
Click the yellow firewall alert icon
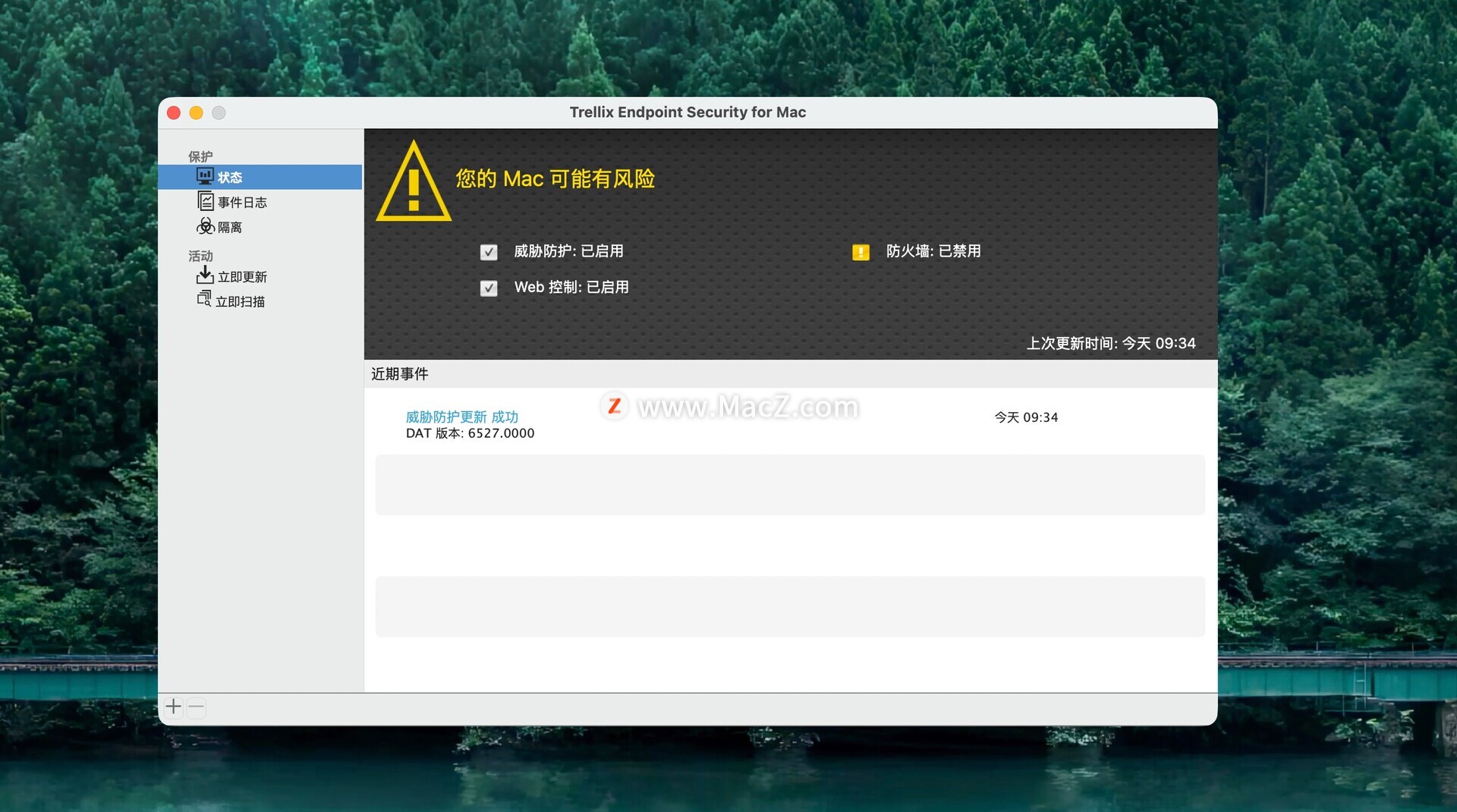tap(861, 252)
